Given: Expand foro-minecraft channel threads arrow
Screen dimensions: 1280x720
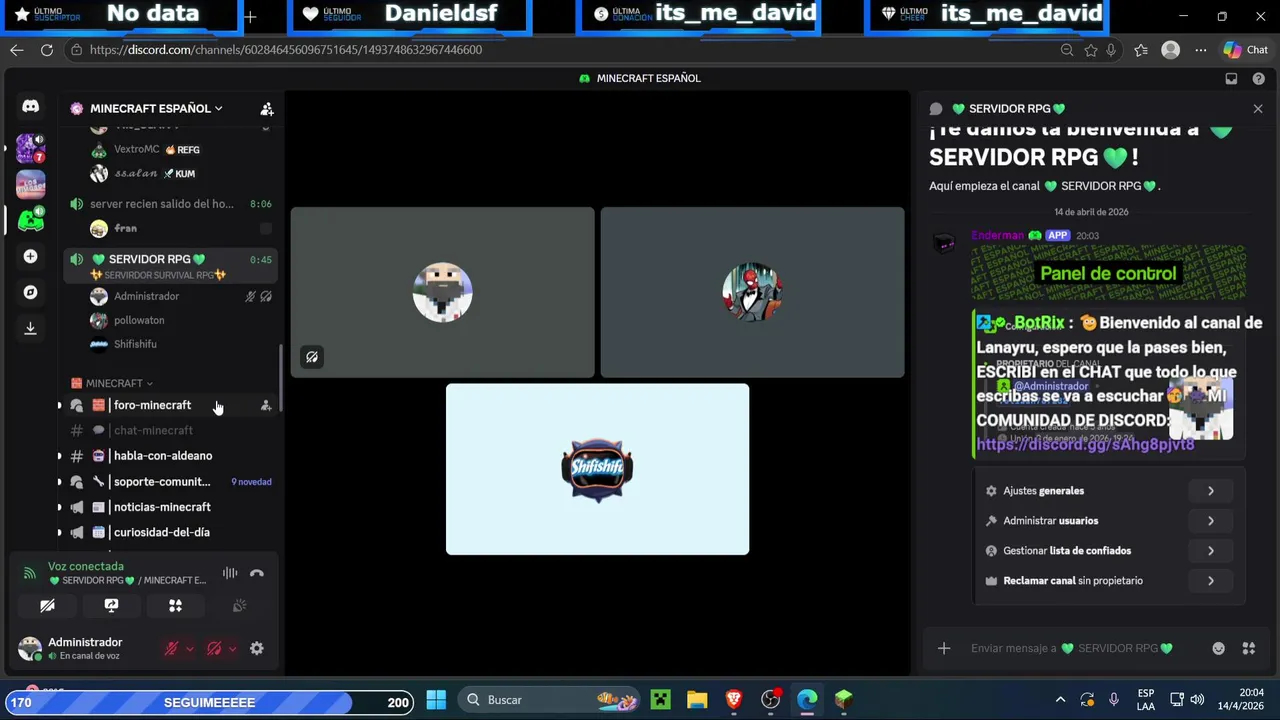Looking at the screenshot, I should click(x=59, y=405).
